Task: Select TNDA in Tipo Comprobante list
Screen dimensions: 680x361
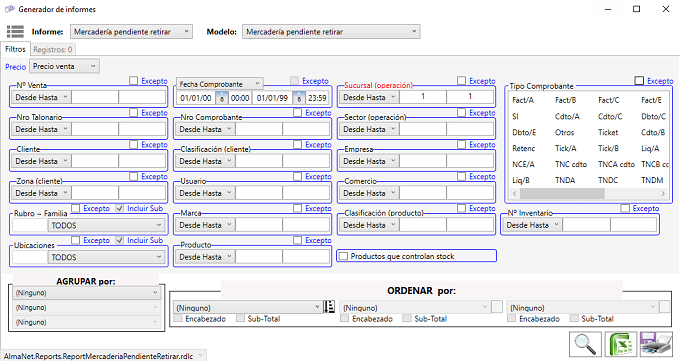Action: click(x=565, y=180)
